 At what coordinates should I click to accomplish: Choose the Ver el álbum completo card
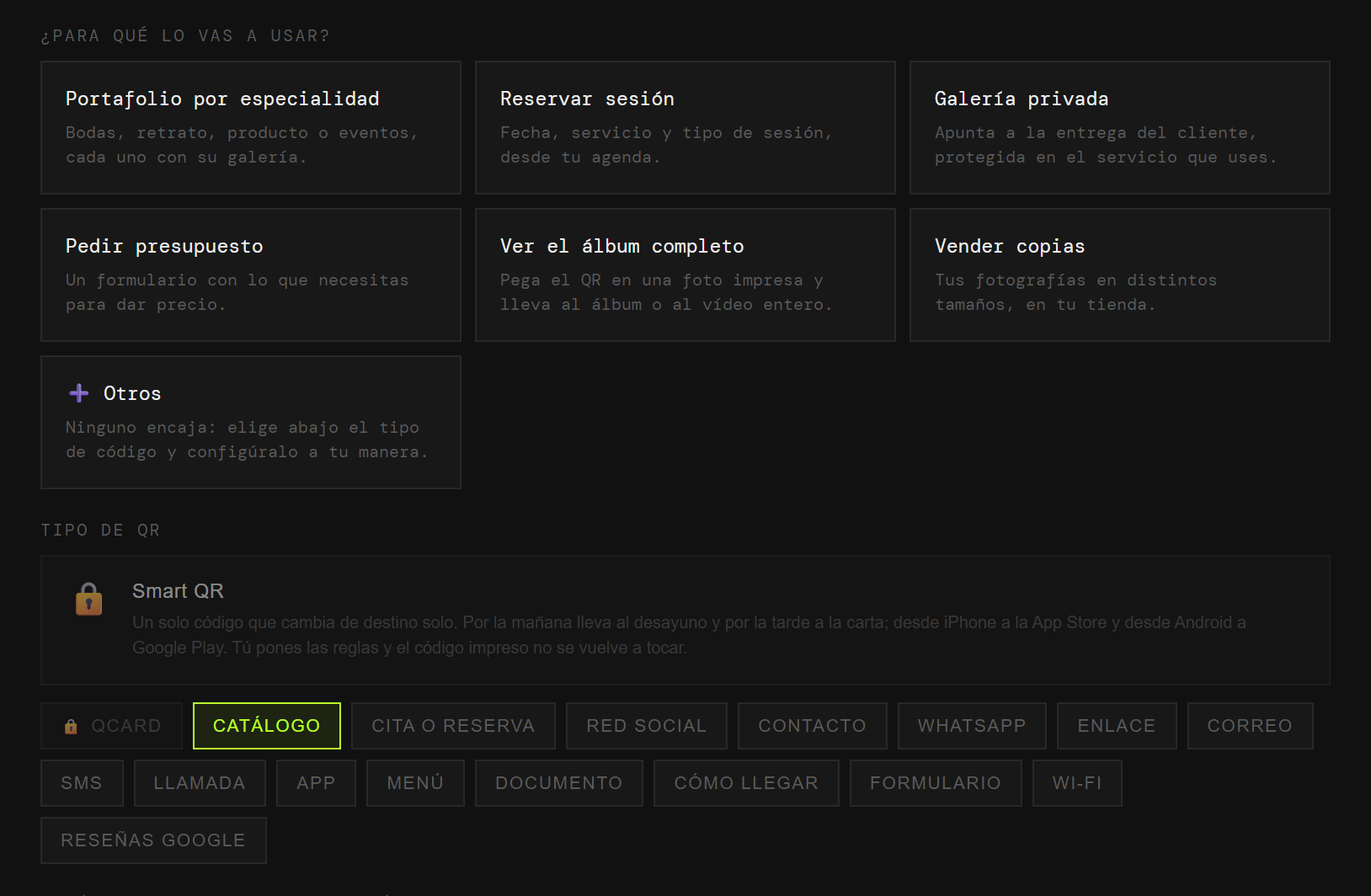point(685,275)
